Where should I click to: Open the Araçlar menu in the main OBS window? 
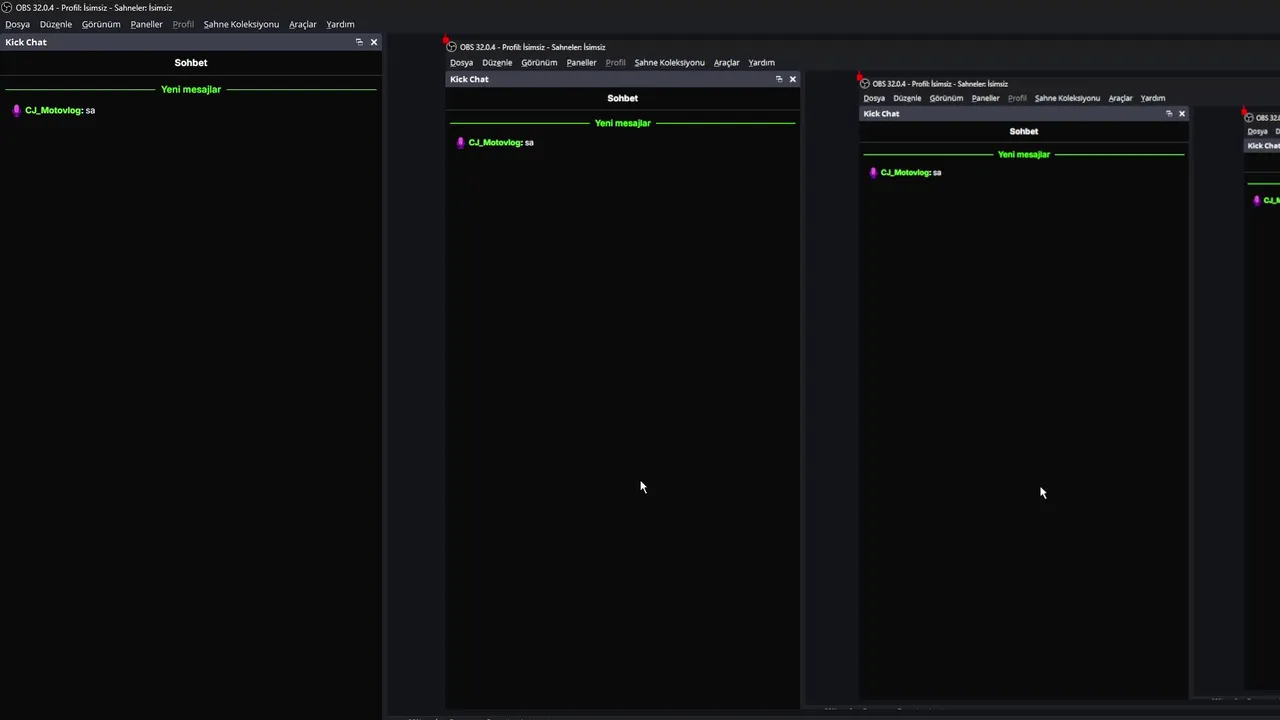(303, 24)
